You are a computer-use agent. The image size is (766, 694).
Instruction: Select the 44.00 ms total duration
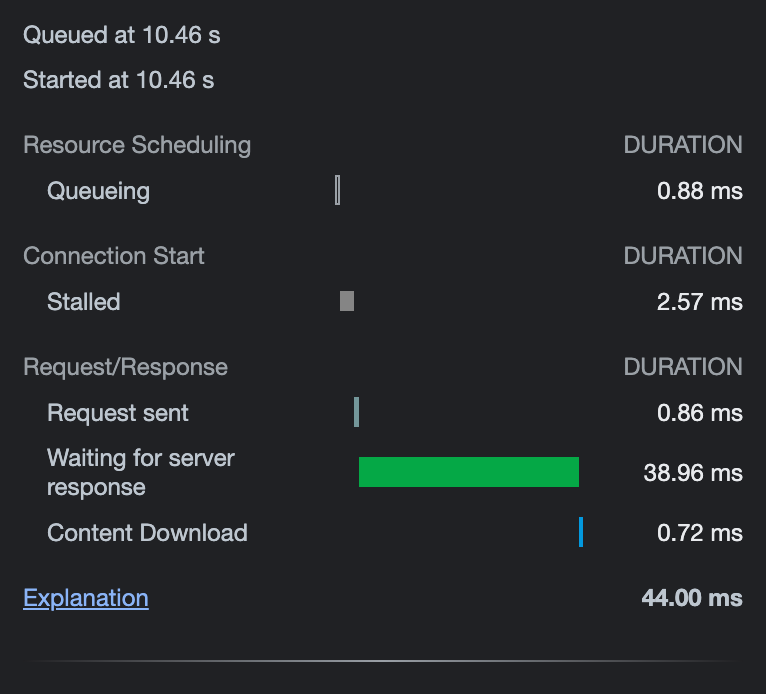pyautogui.click(x=692, y=598)
